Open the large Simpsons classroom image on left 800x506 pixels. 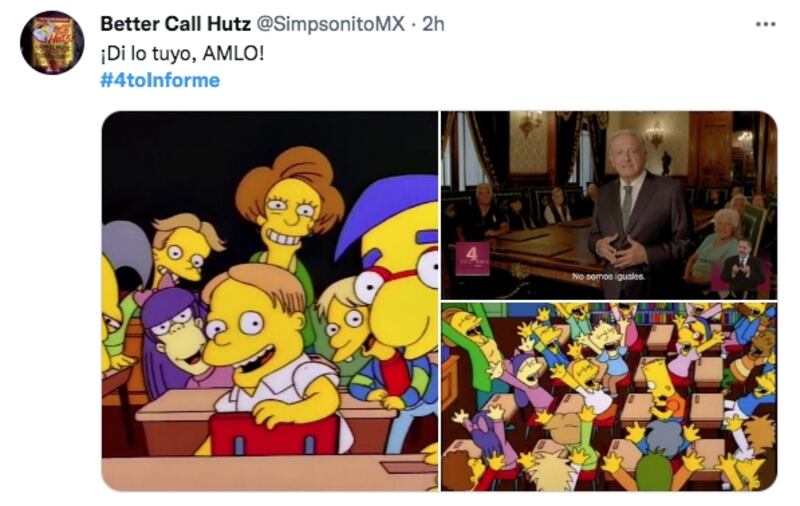click(x=270, y=301)
